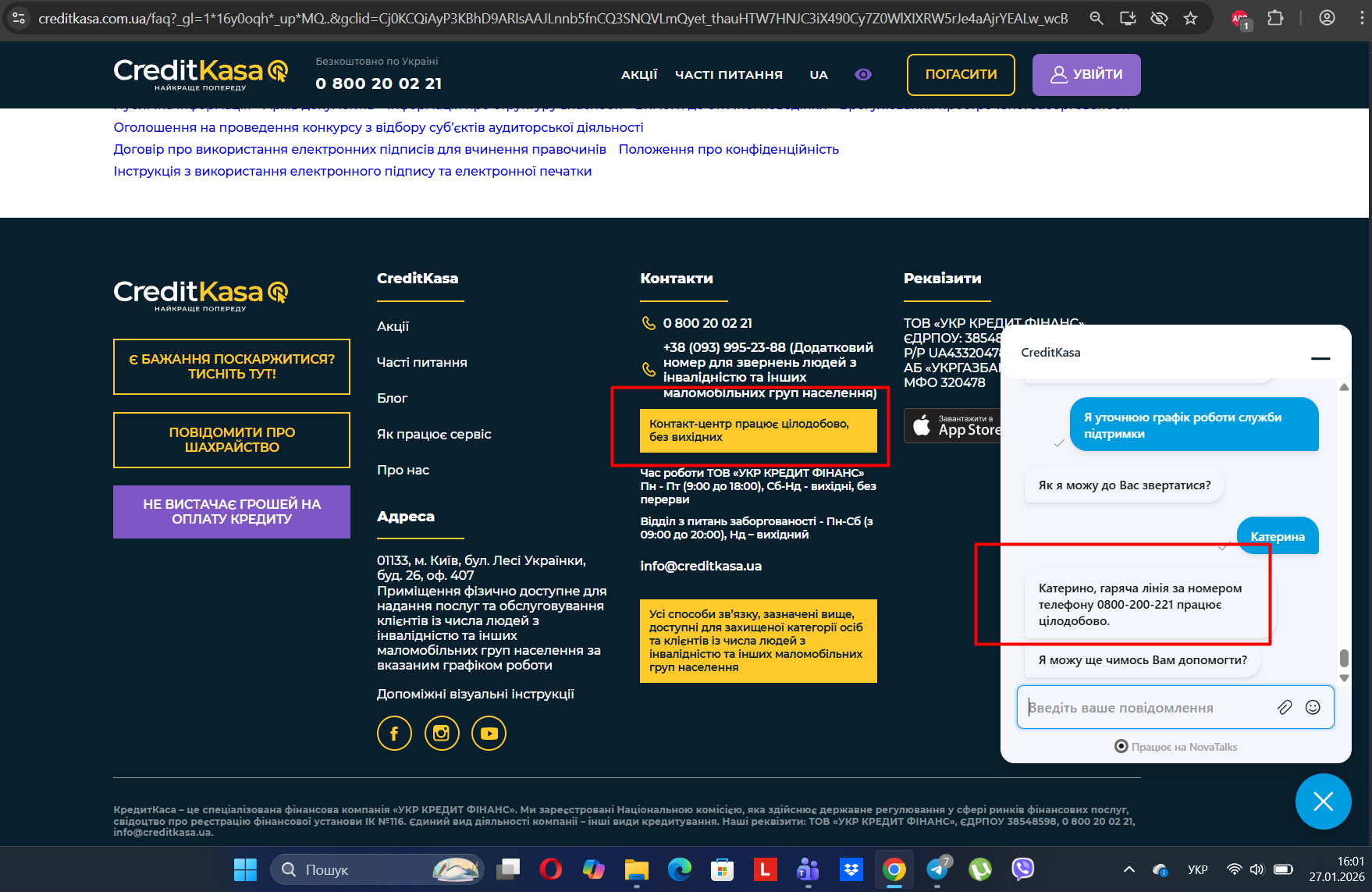Viewport: 1372px width, 892px height.
Task: Open ЧАСТІ ПИТАННЯ in the top navigation
Action: coord(729,74)
